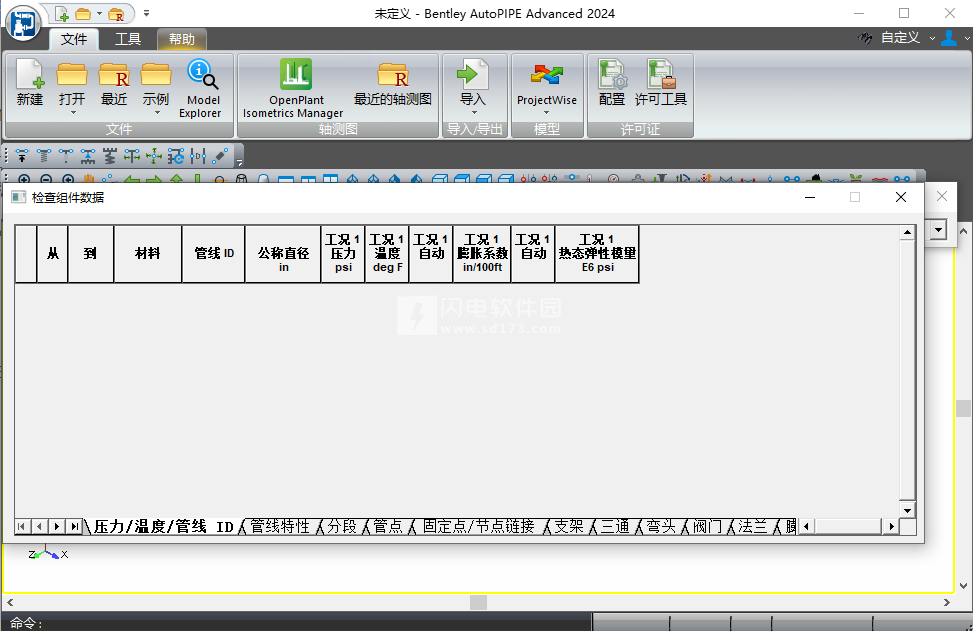Click the 导入 (Import) icon

473,74
